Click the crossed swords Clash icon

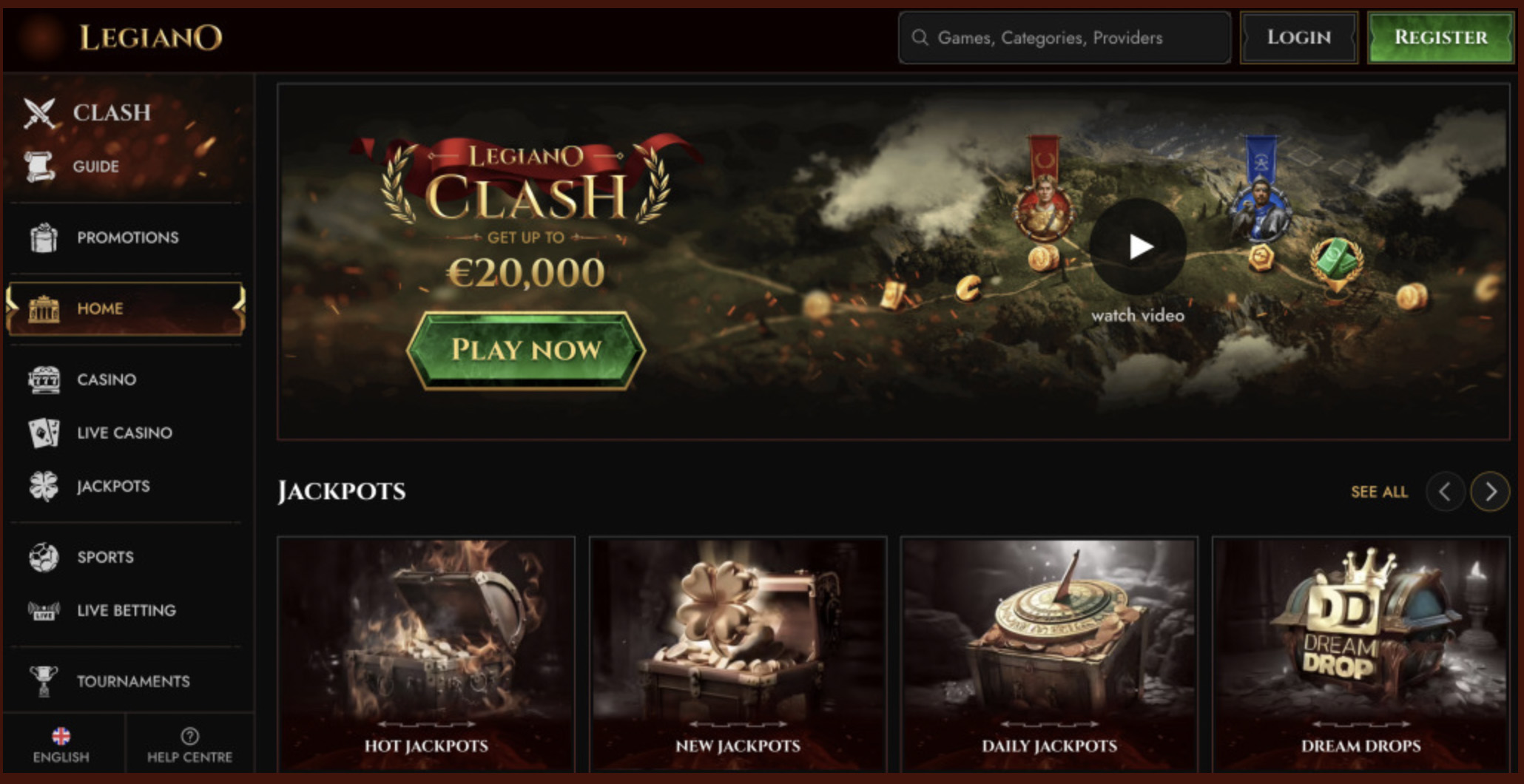39,113
